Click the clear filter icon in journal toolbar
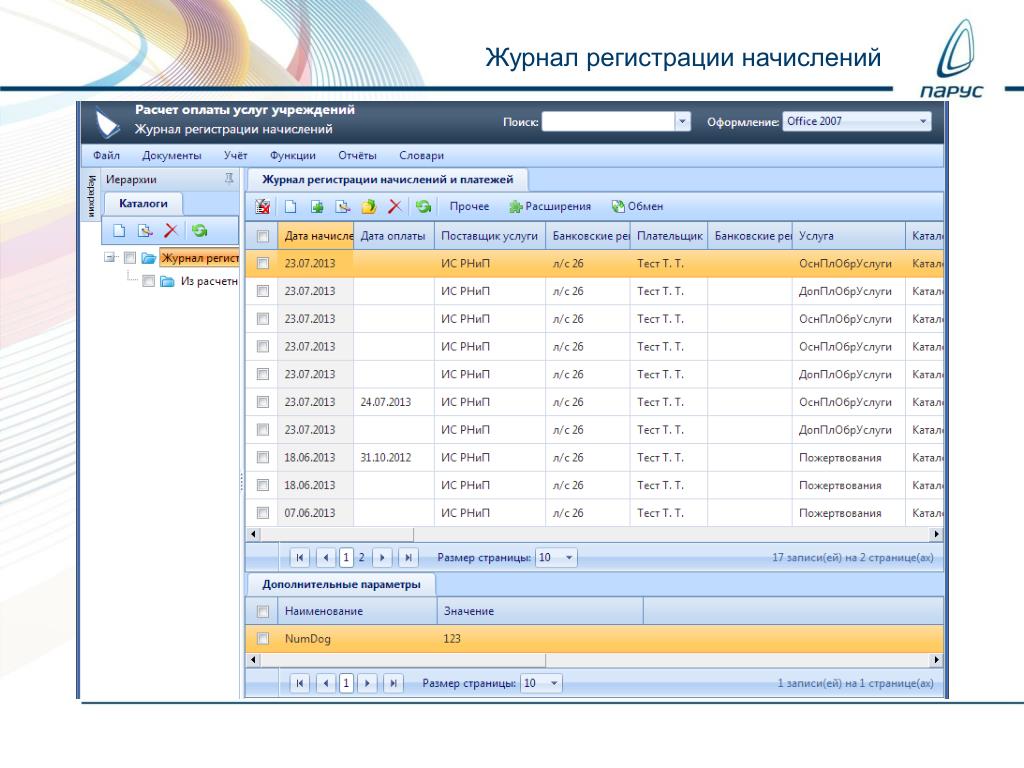The height and width of the screenshot is (768, 1024). 263,206
